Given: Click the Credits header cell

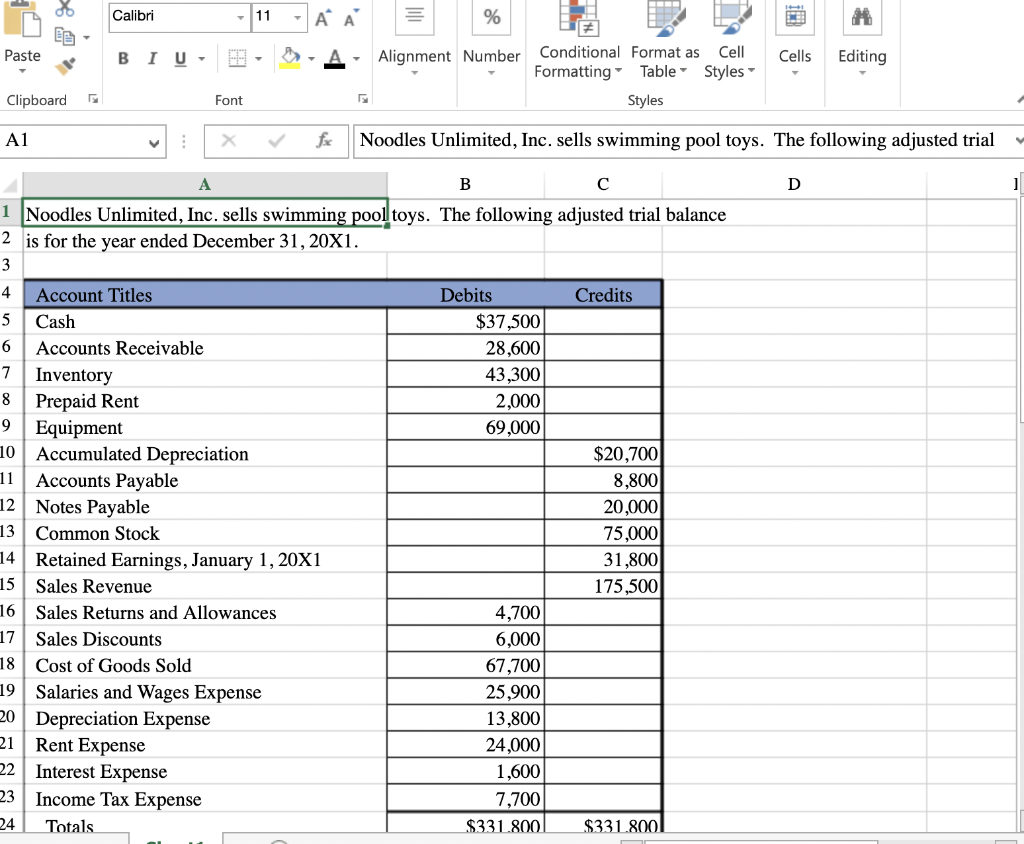Looking at the screenshot, I should [x=603, y=295].
